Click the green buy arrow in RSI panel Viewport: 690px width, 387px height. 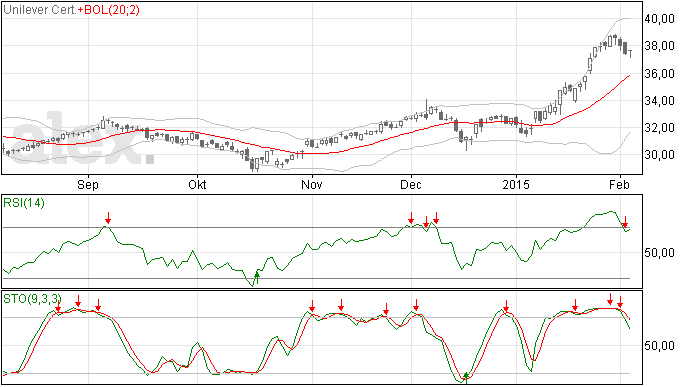(x=257, y=277)
